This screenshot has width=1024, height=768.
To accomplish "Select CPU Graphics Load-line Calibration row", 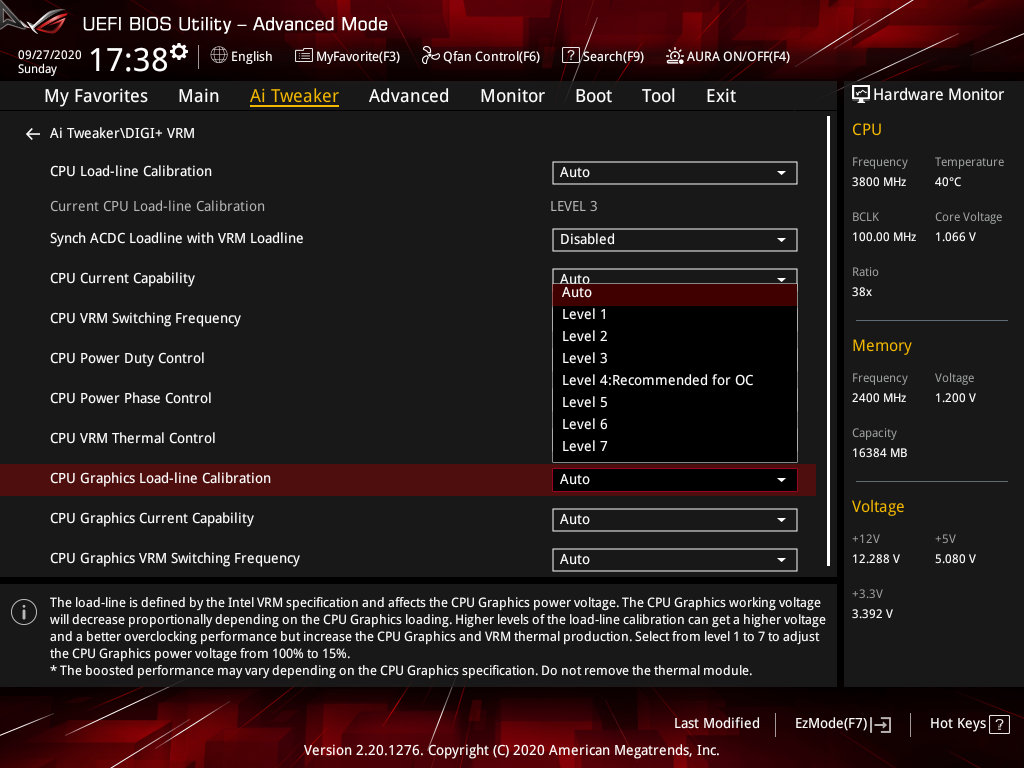I will pyautogui.click(x=408, y=479).
